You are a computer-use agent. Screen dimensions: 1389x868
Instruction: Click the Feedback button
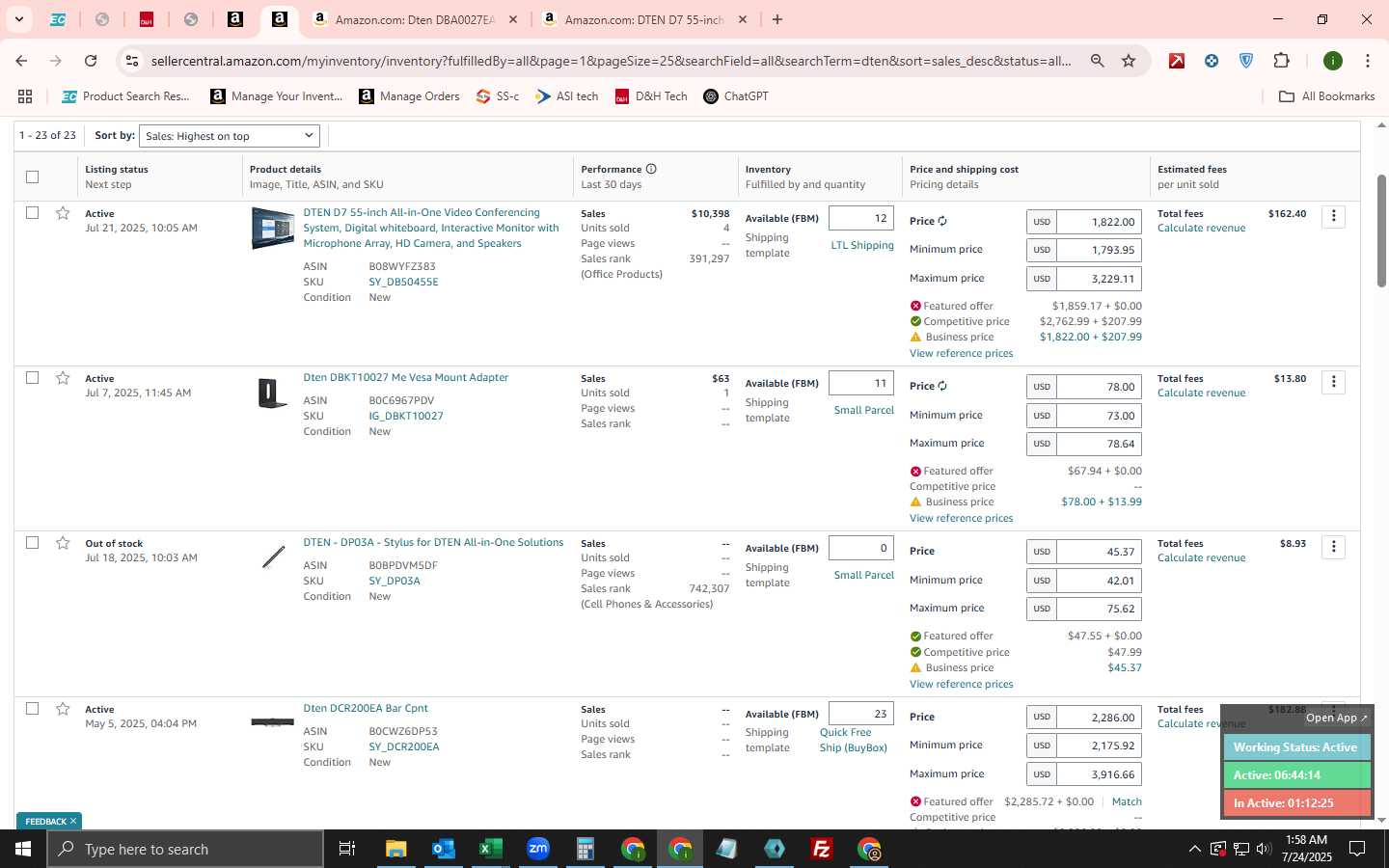(49, 821)
